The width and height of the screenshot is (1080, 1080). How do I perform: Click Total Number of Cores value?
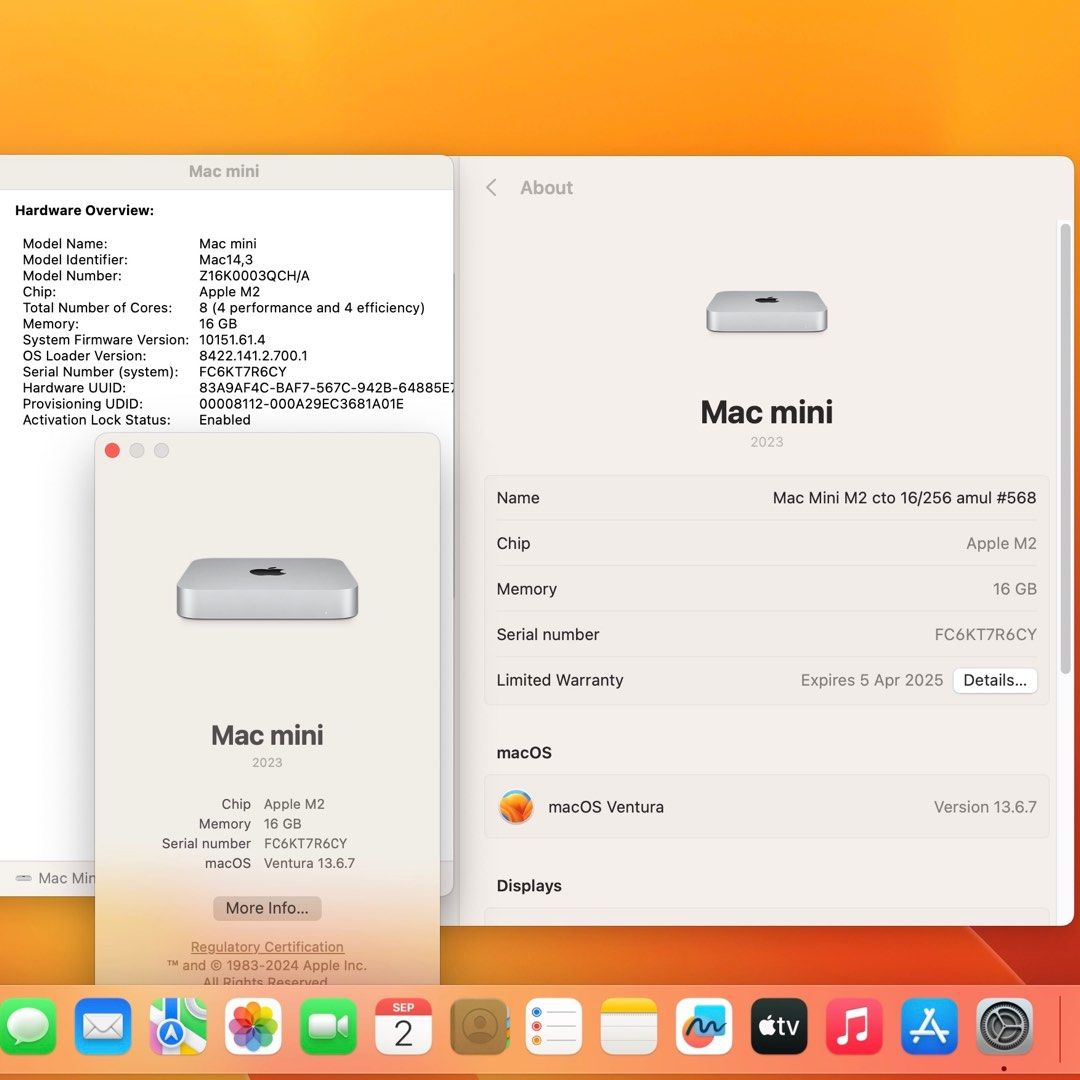click(x=312, y=308)
